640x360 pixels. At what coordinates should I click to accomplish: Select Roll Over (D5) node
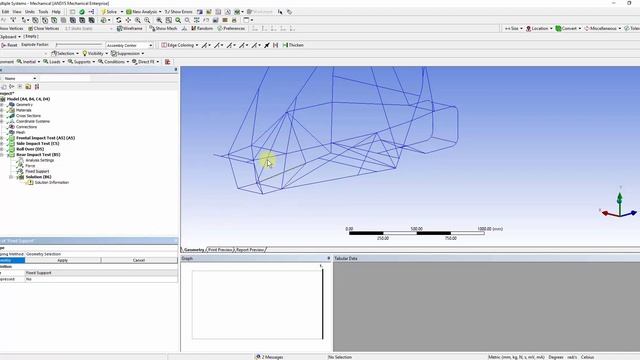point(30,149)
